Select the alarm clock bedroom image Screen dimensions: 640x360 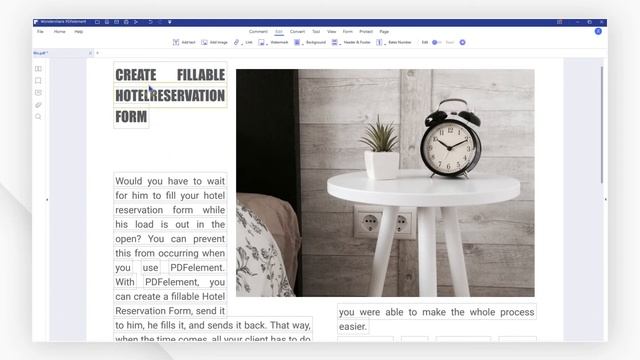[385, 183]
